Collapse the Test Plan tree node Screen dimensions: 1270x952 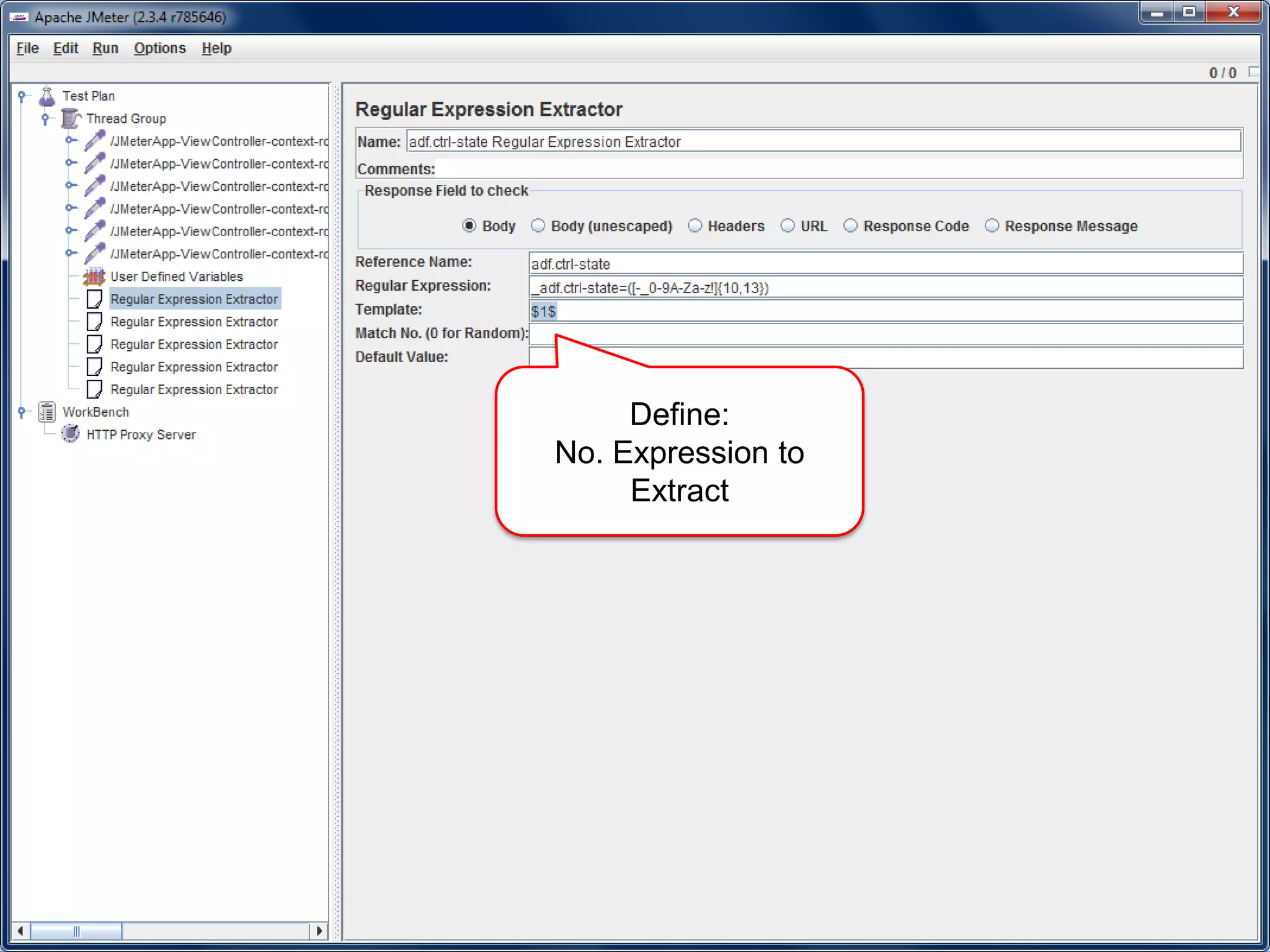[22, 96]
